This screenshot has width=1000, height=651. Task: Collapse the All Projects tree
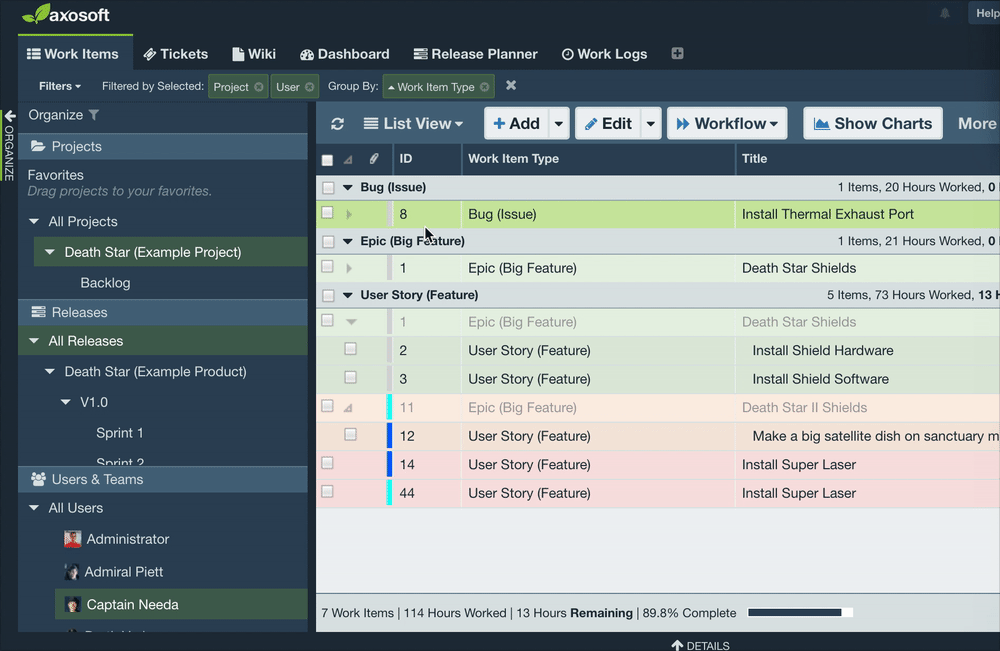[34, 221]
